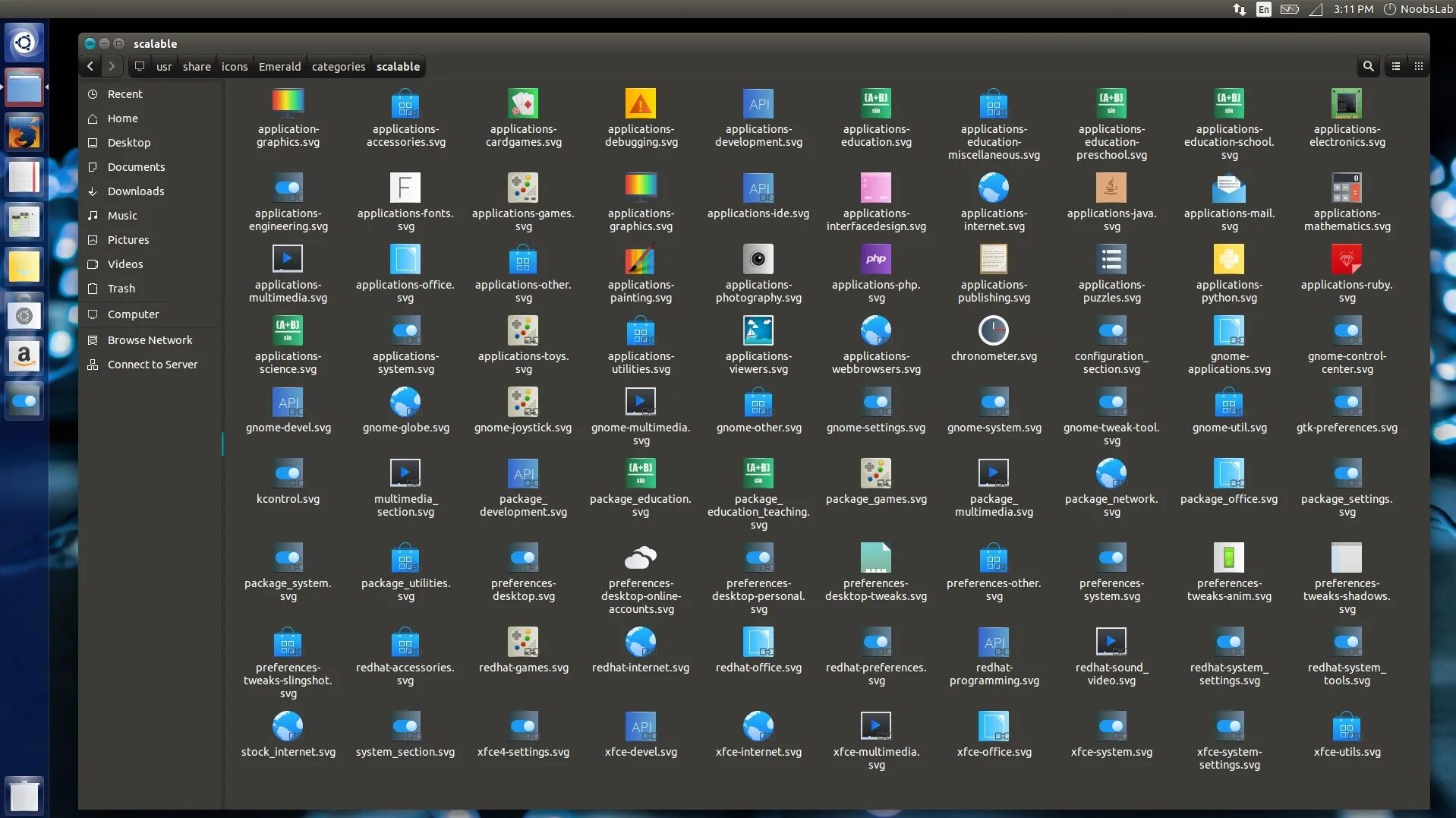Open Pictures in the sidebar
Viewport: 1456px width, 818px height.
pos(150,240)
